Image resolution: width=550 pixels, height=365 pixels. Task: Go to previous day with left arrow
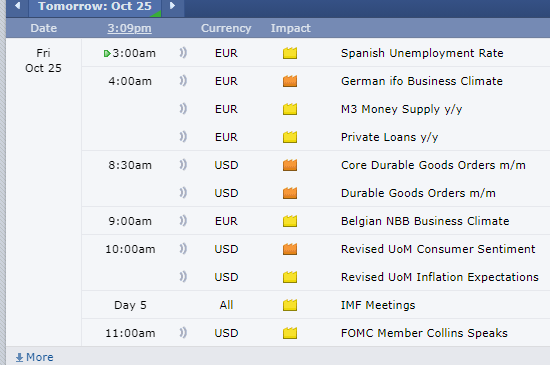17,6
